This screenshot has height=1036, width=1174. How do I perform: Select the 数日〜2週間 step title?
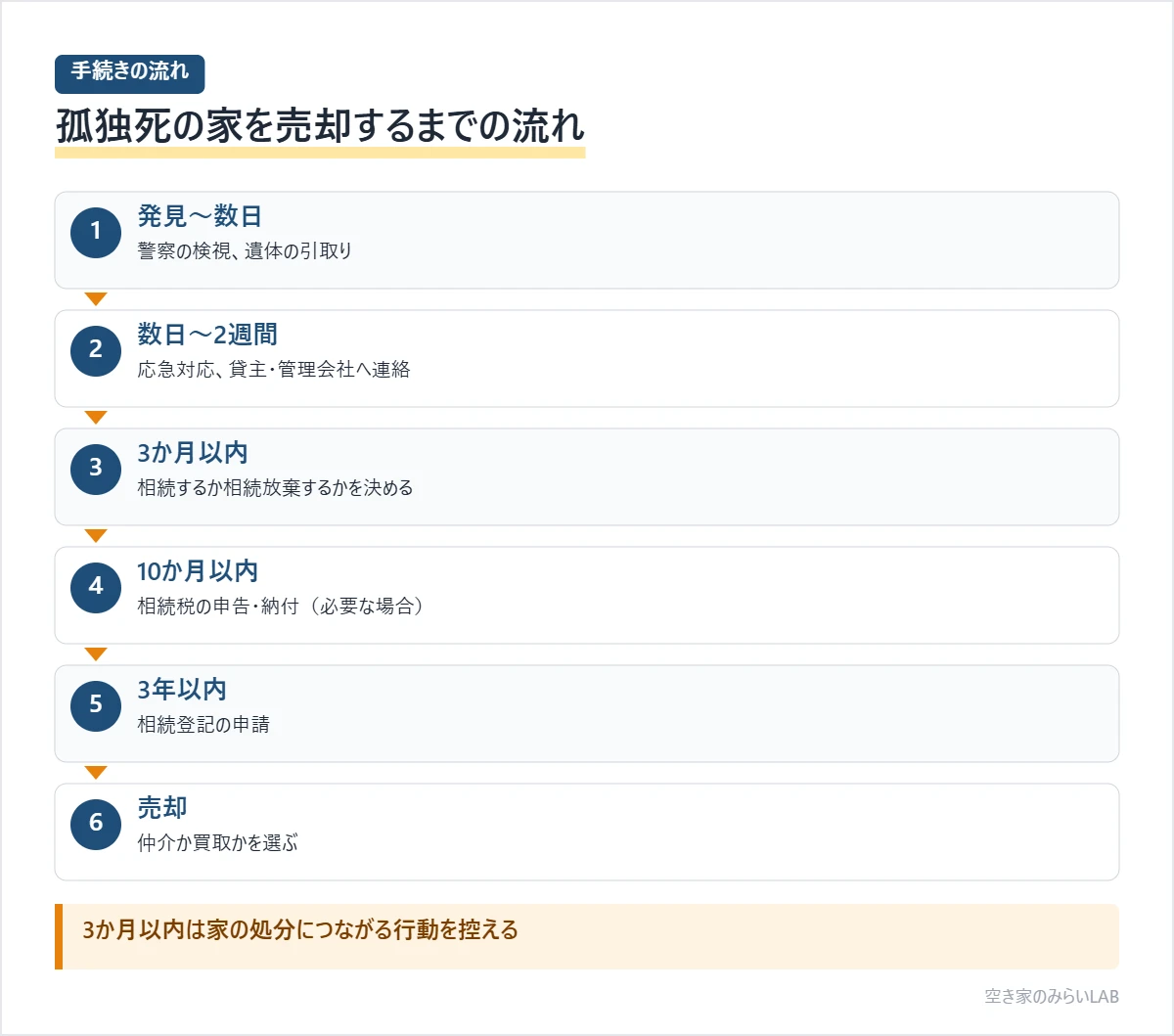pos(207,335)
